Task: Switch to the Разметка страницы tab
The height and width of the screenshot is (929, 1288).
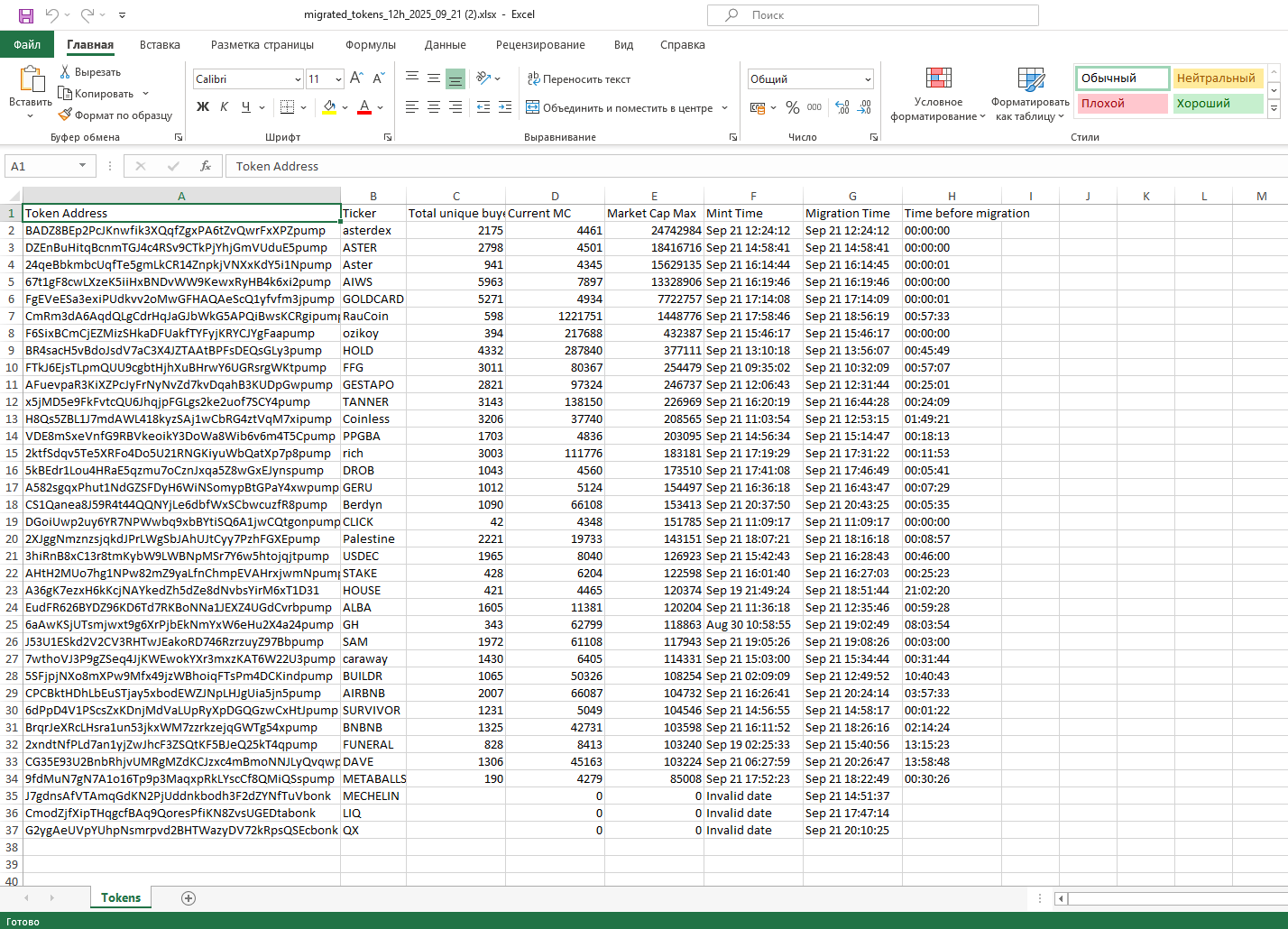Action: [262, 45]
